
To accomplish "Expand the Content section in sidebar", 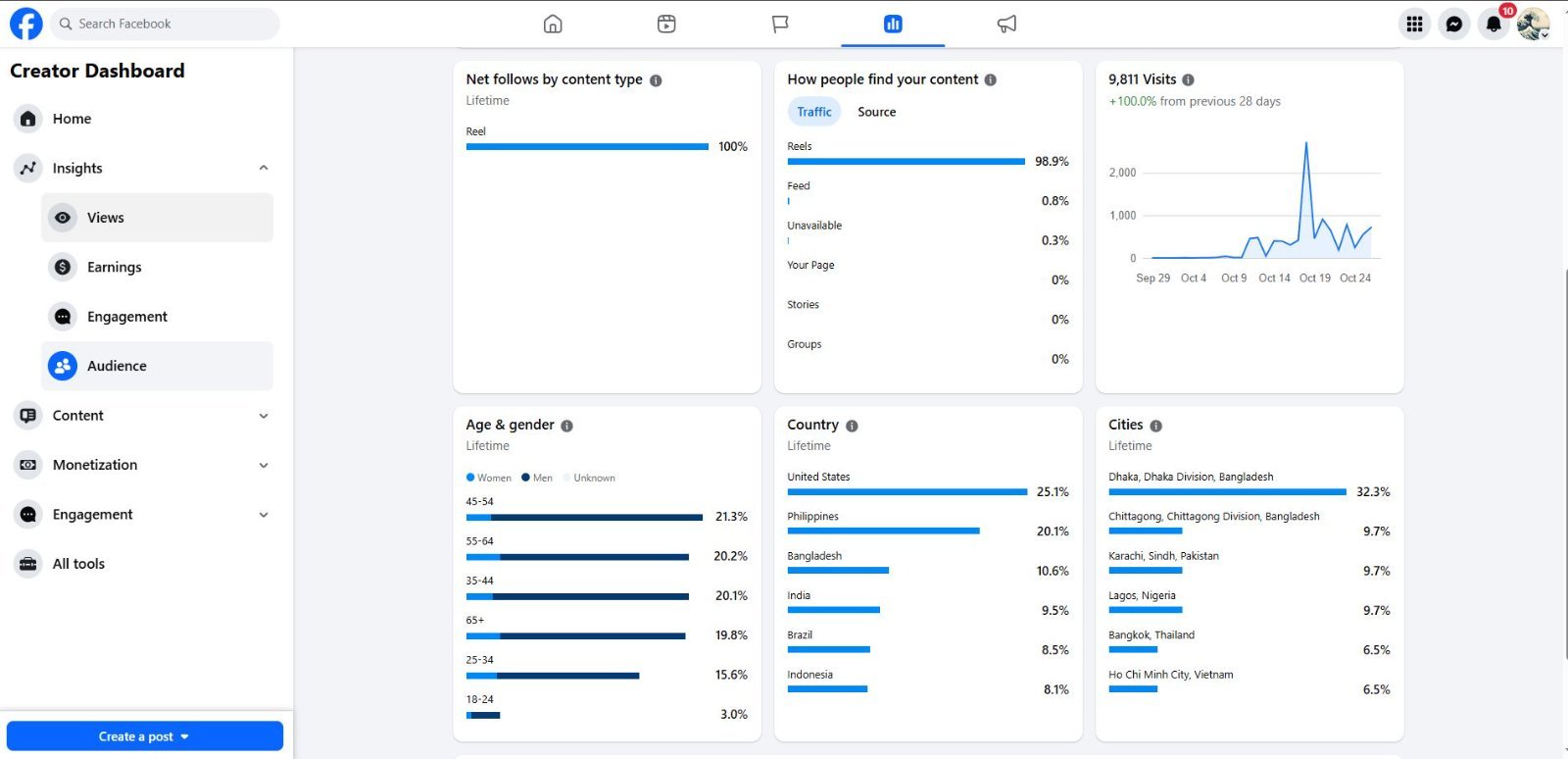I will 264,416.
